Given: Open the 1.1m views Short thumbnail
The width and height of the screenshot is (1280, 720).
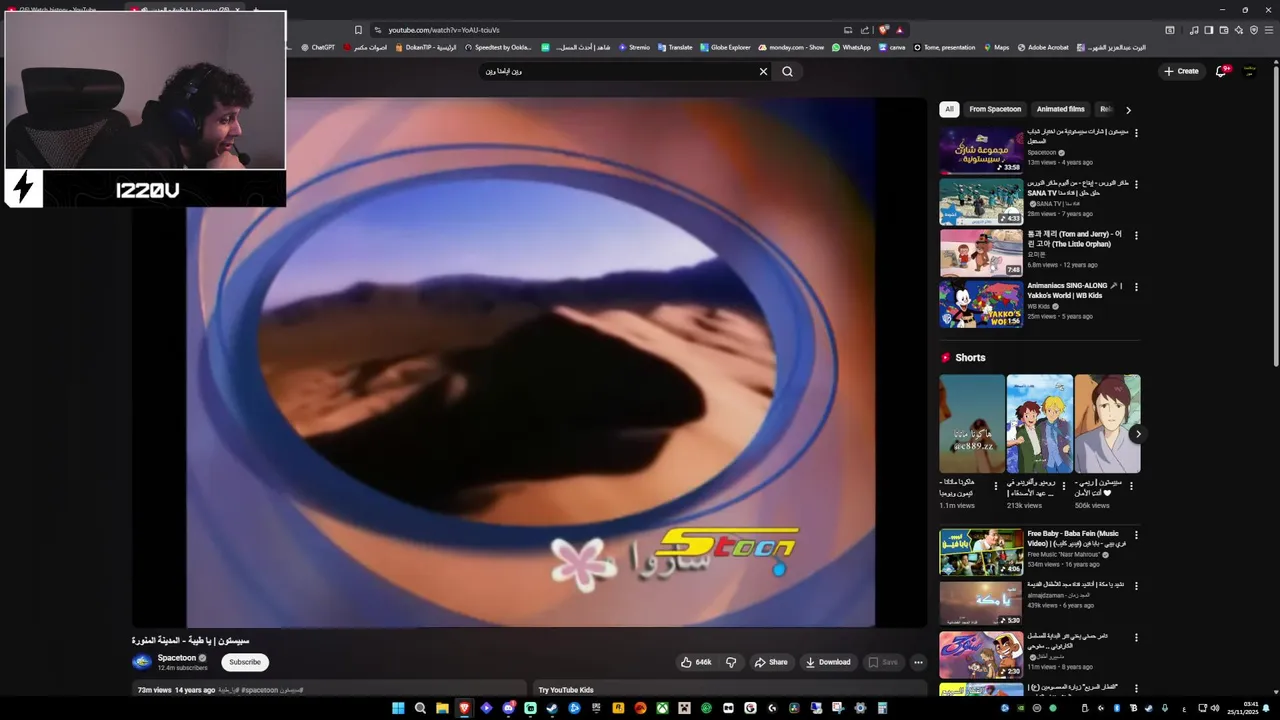Looking at the screenshot, I should point(971,423).
